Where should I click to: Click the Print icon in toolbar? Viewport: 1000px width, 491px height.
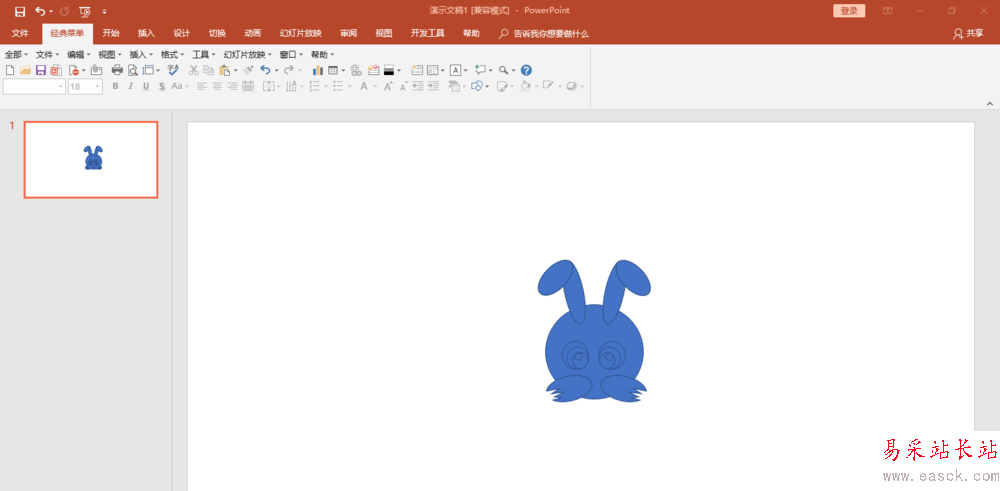point(117,70)
